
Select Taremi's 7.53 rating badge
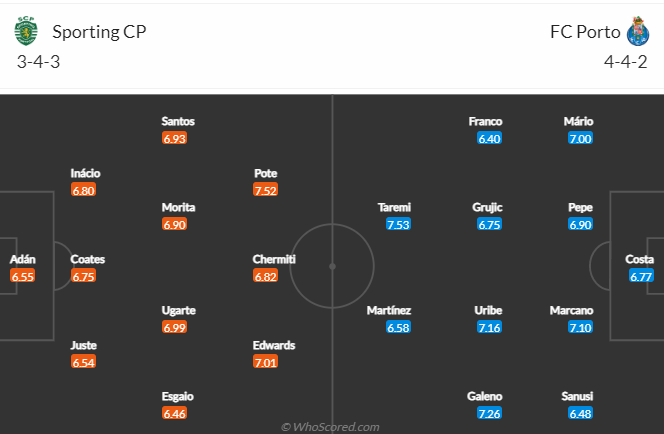coord(398,224)
